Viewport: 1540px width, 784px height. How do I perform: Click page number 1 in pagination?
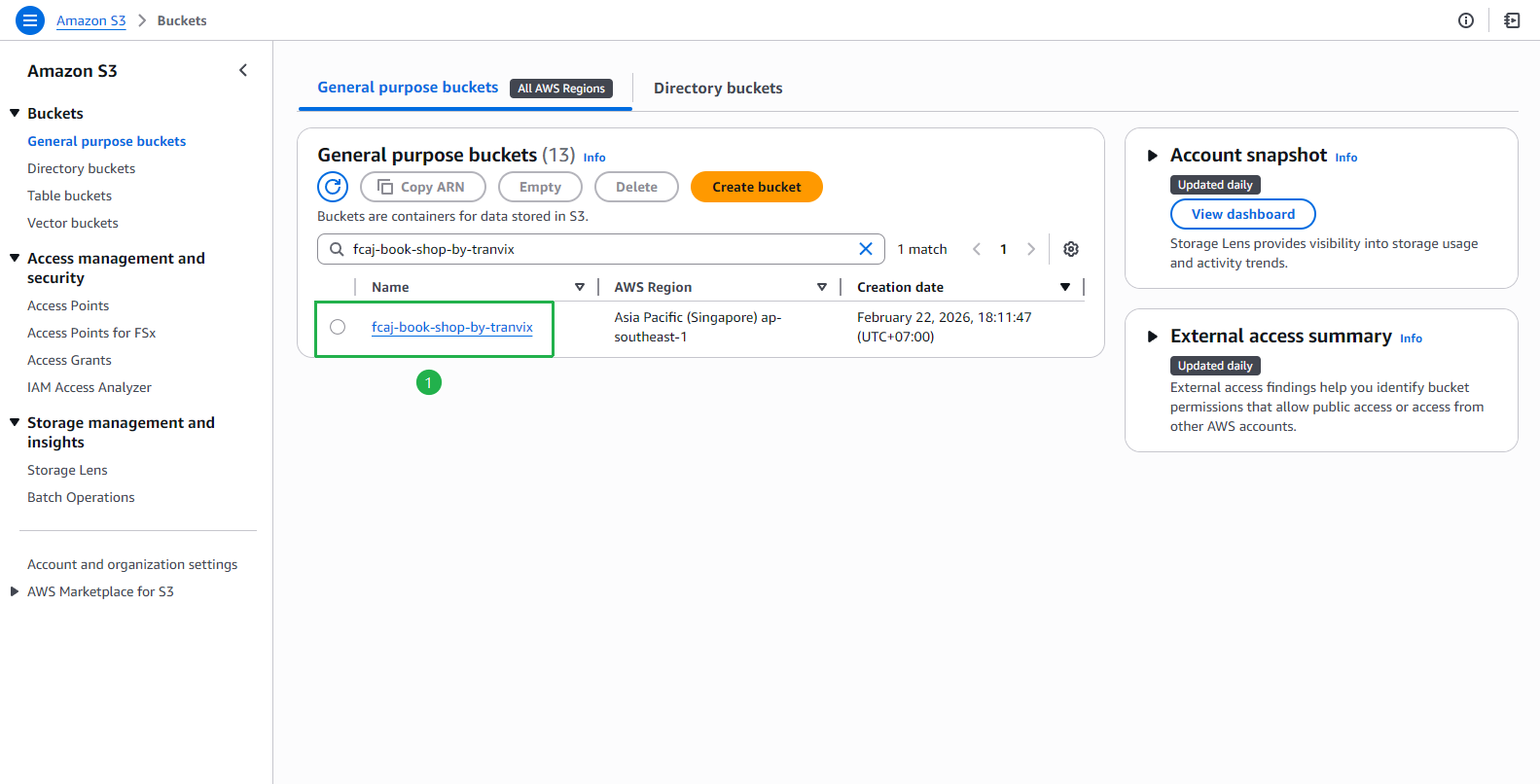[x=1004, y=249]
